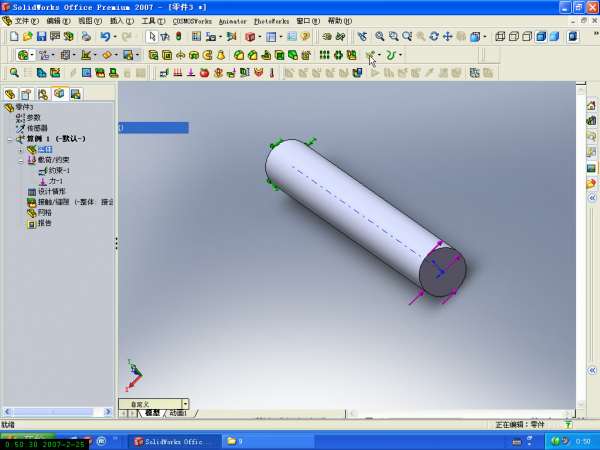Activate SolidWorks Office taskbar button
Screen dimensions: 600x450
coord(174,441)
